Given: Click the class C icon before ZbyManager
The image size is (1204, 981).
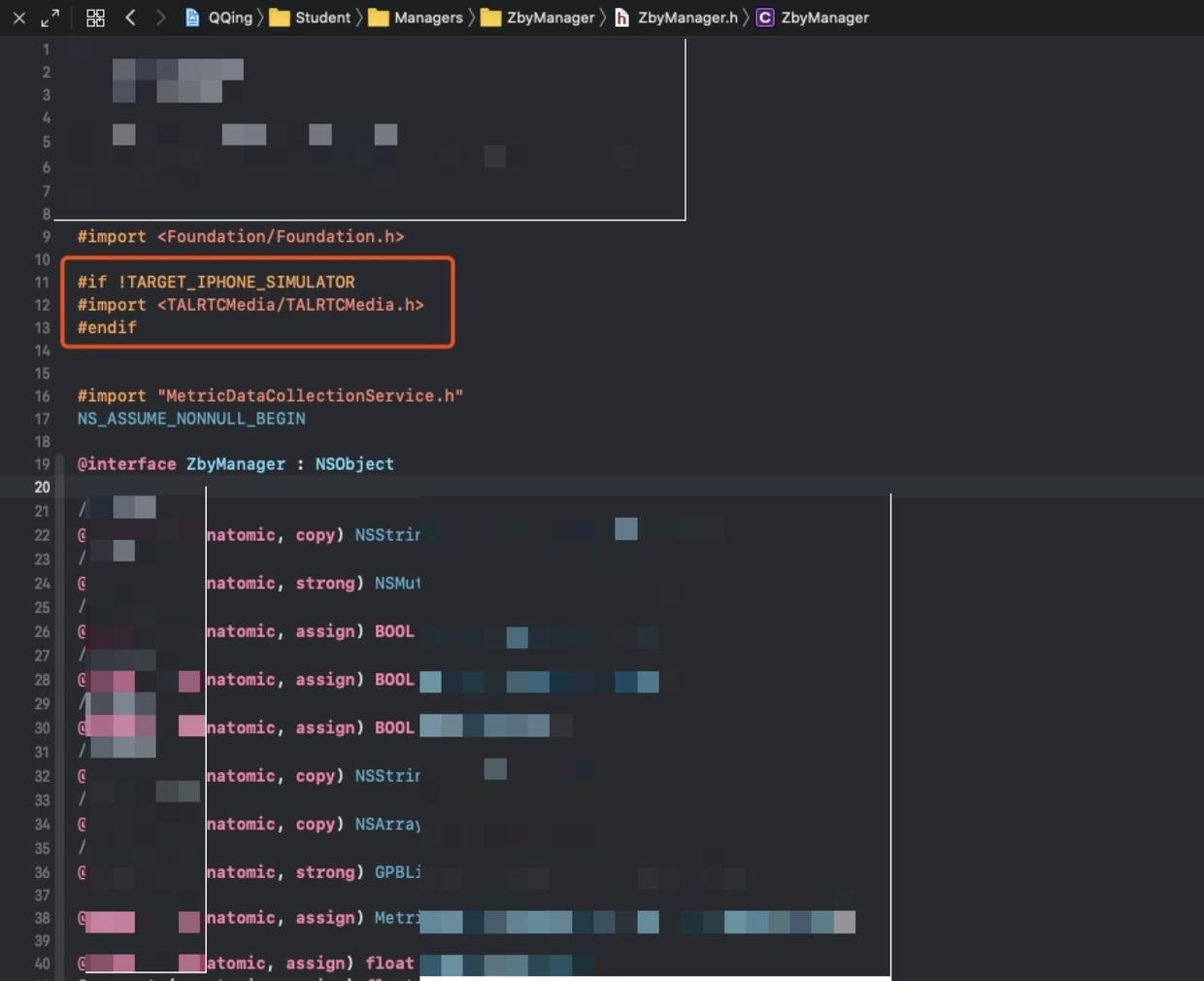Looking at the screenshot, I should point(765,17).
